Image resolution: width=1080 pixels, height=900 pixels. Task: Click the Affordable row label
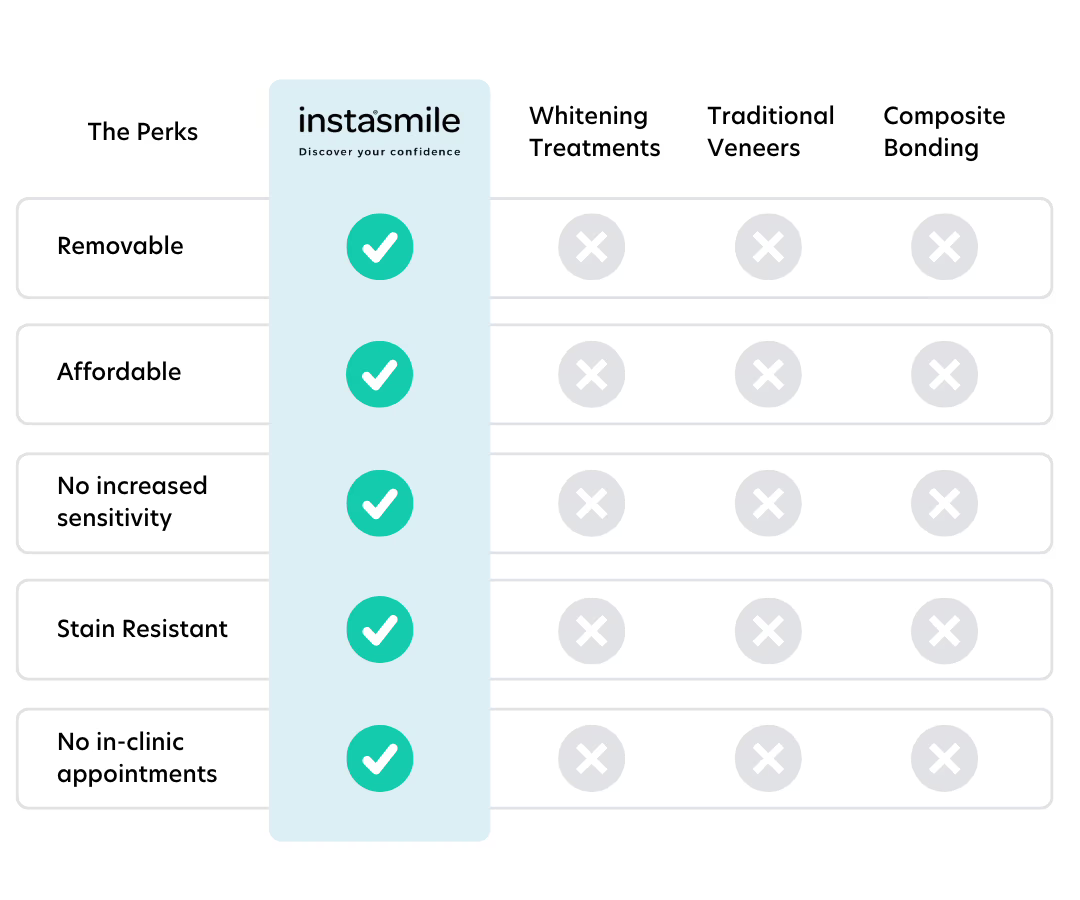coord(119,372)
